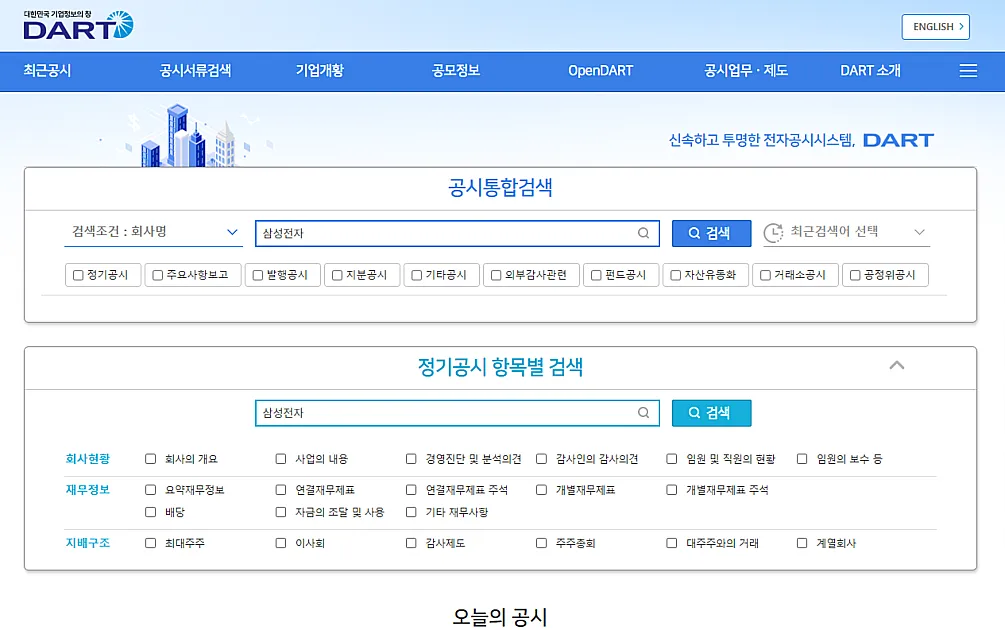Viewport: 1005px width, 630px height.
Task: Check 임원 및 직원의 현황 checkbox
Action: tap(672, 459)
